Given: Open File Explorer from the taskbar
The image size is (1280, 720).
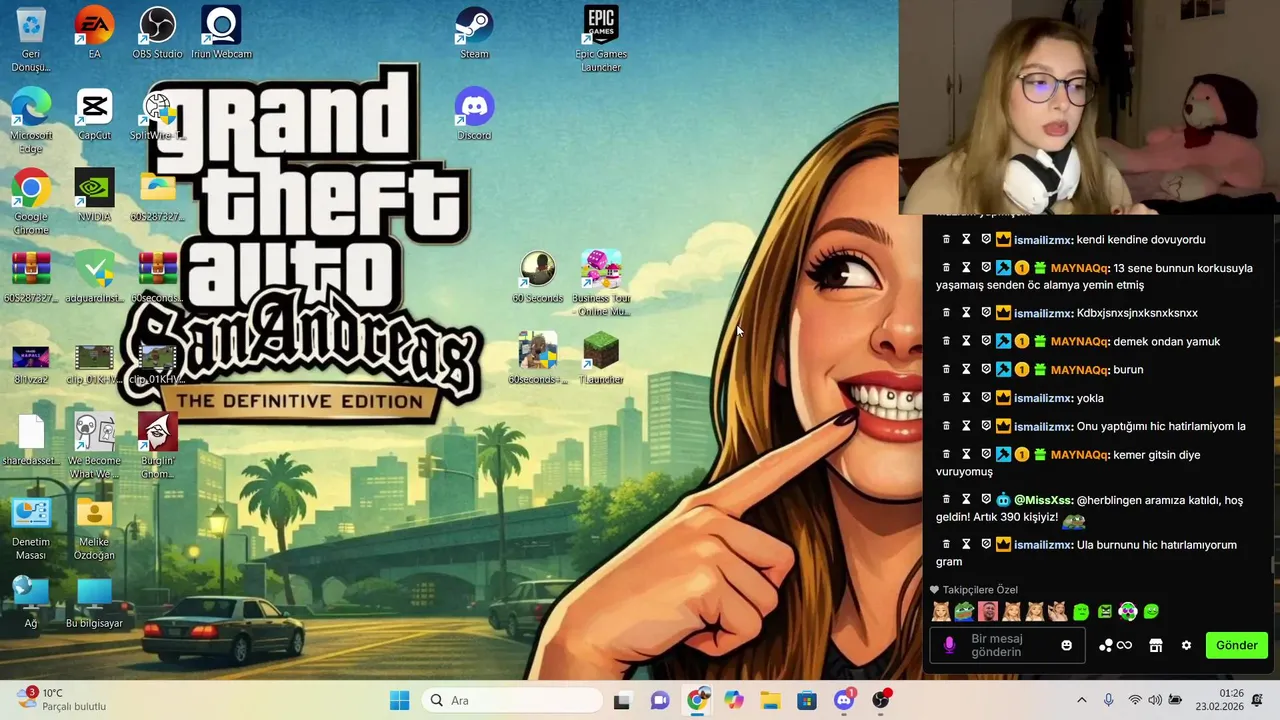Looking at the screenshot, I should click(770, 700).
